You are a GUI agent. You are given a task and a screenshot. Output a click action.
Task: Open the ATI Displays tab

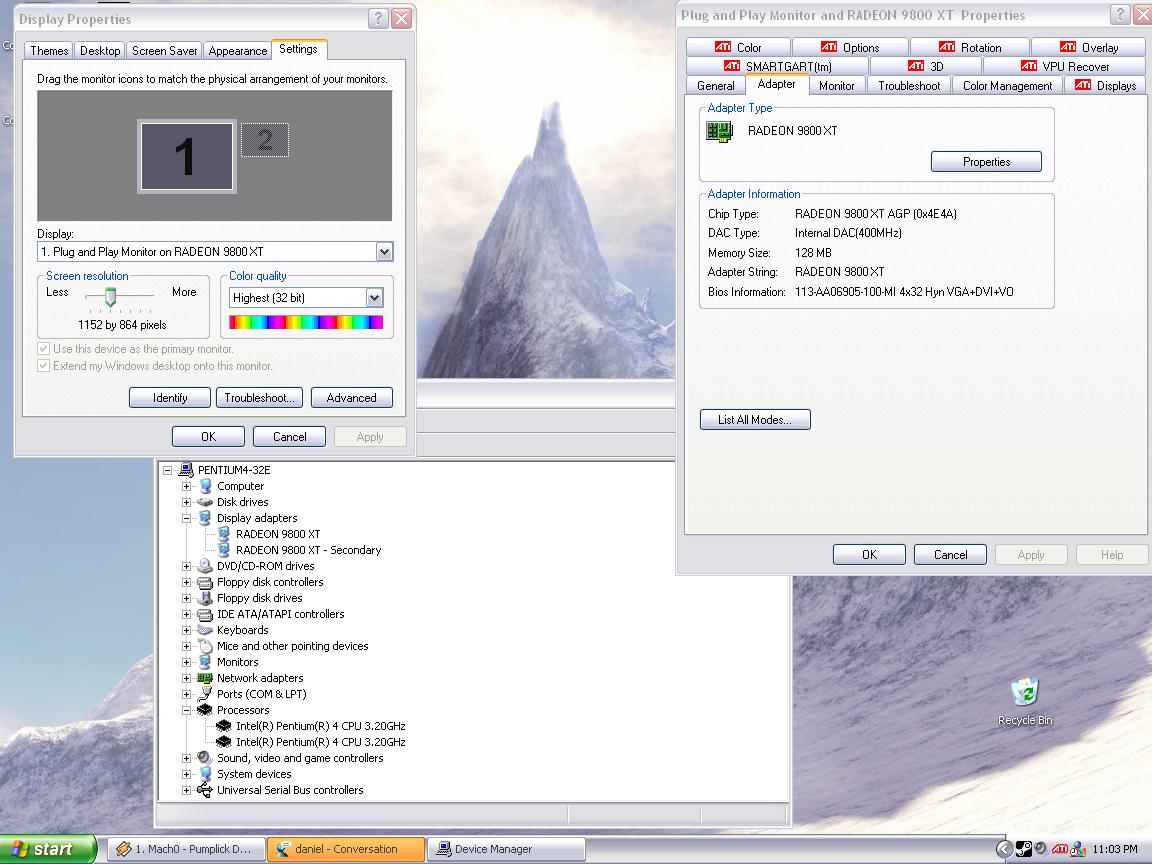point(1105,86)
